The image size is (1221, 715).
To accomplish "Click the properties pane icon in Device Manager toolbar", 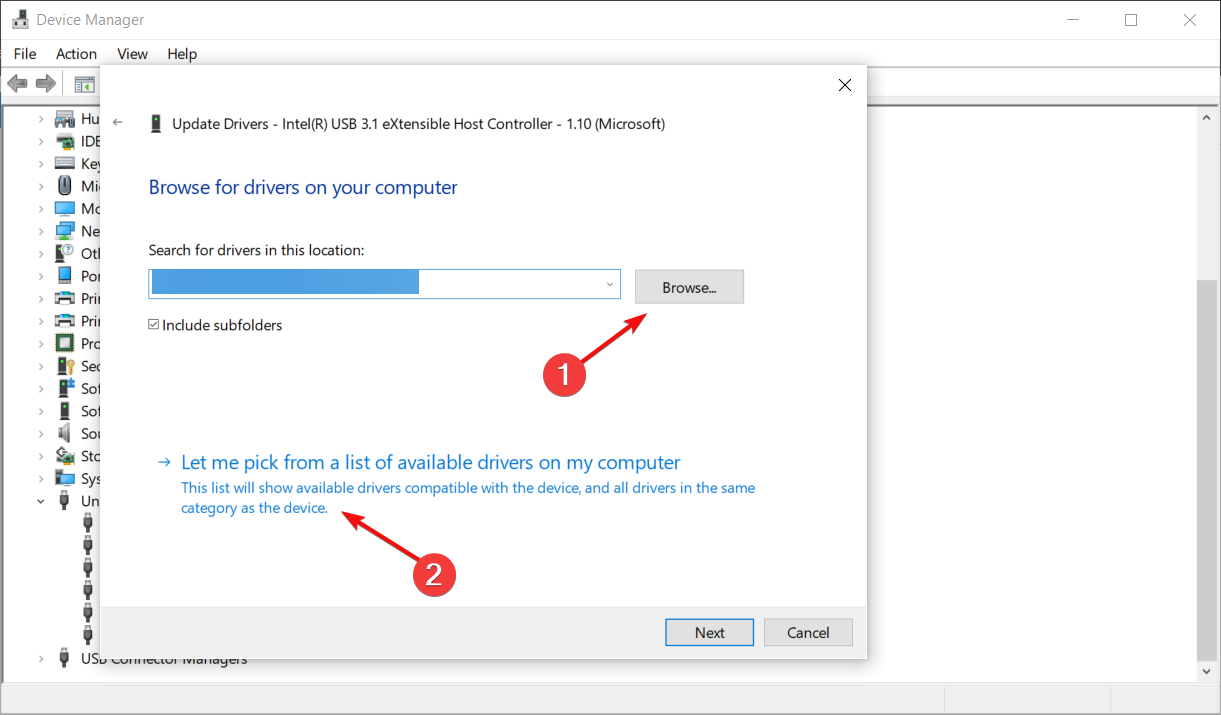I will (x=84, y=85).
